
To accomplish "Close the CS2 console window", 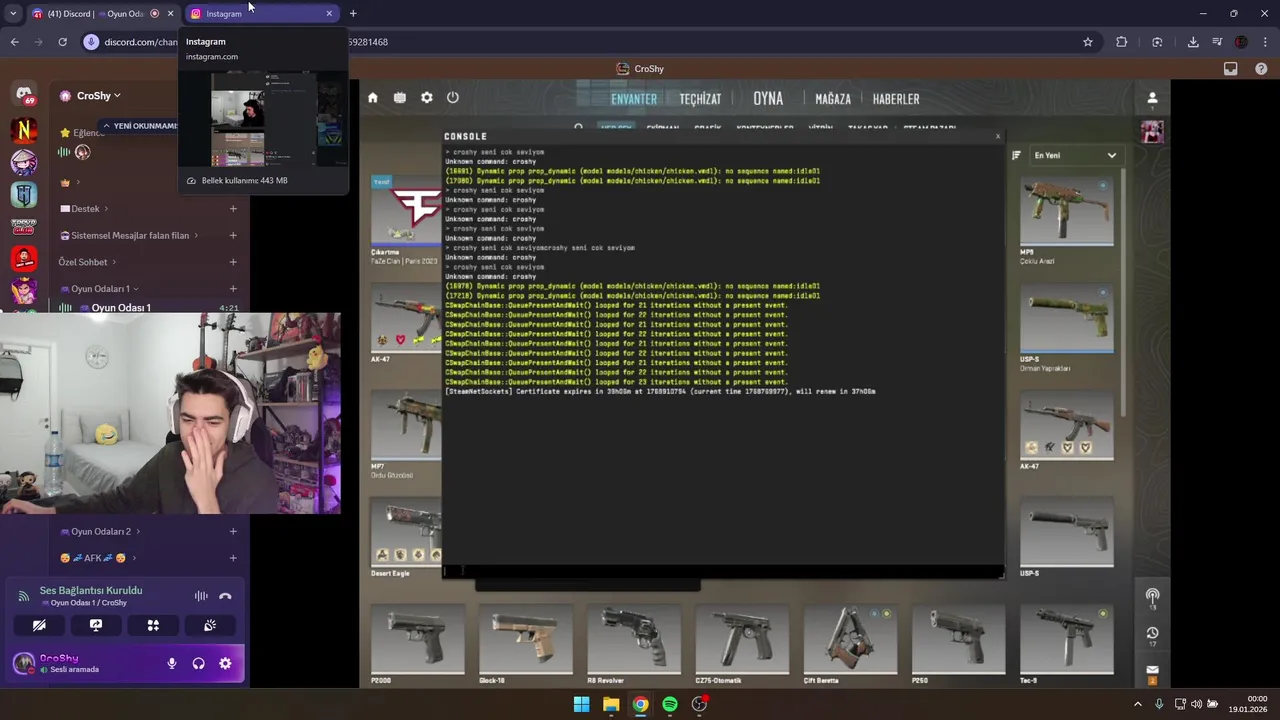I will pyautogui.click(x=997, y=136).
